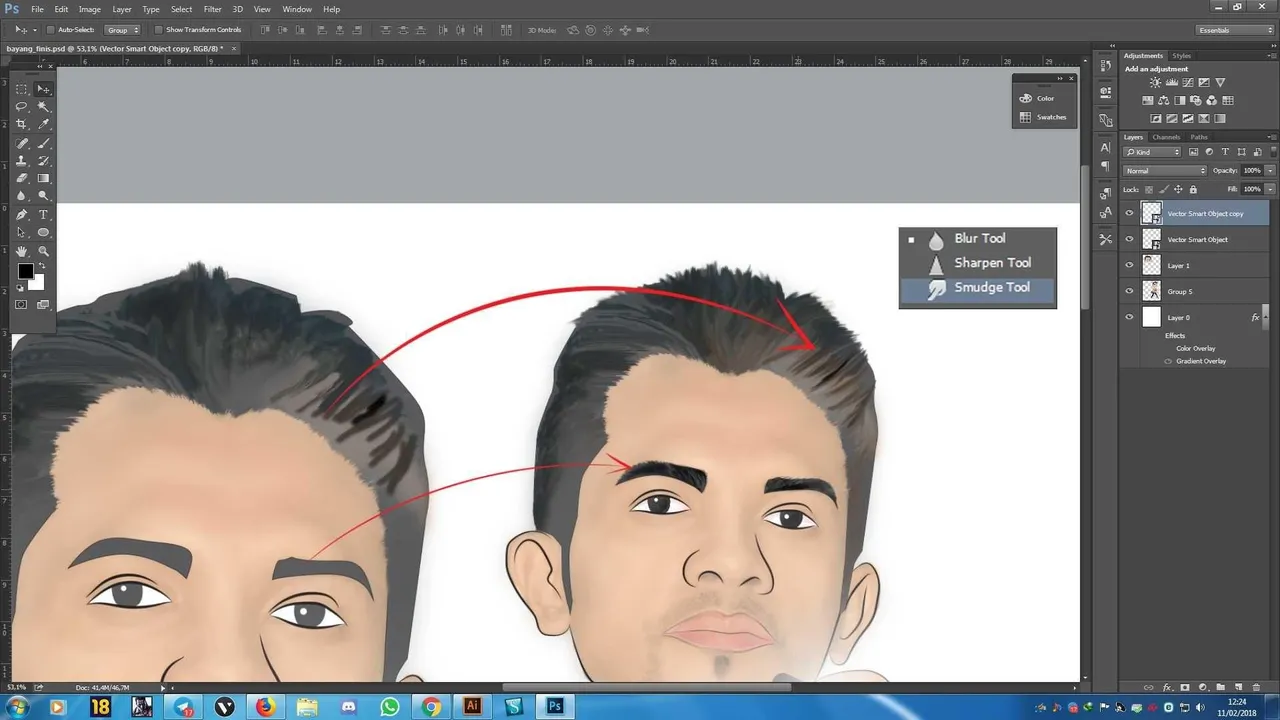Enable Show Transform Controls checkbox
Viewport: 1280px width, 720px height.
coord(158,30)
